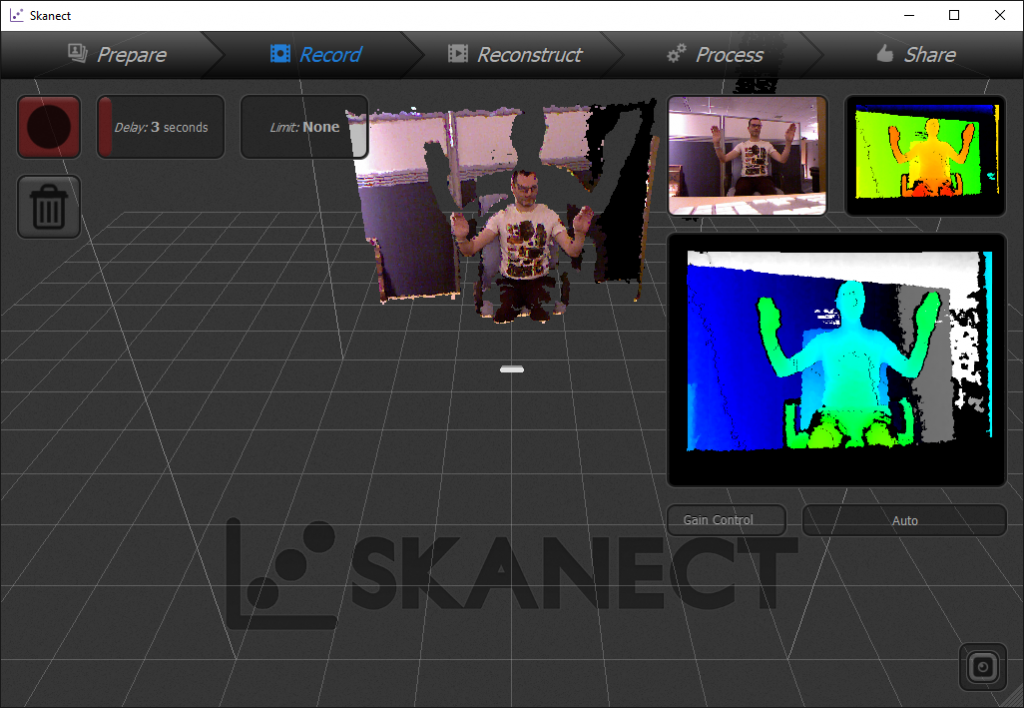Click the Share tab thumbs-up icon
The width and height of the screenshot is (1024, 708).
[x=885, y=53]
